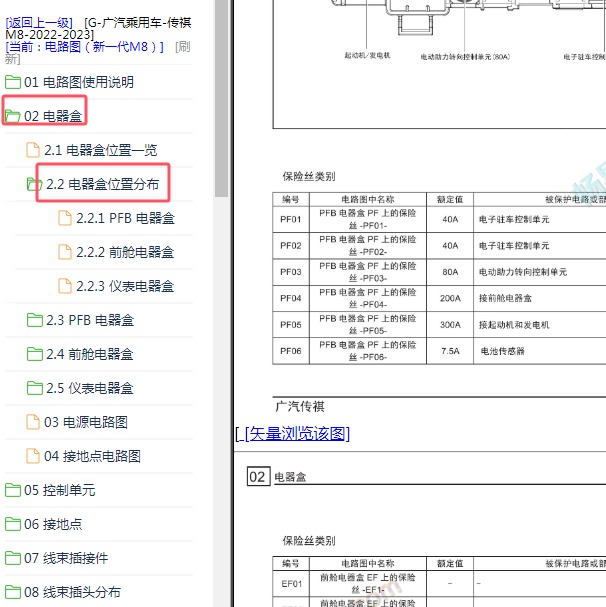Click the 300A rating value

[x=450, y=324]
